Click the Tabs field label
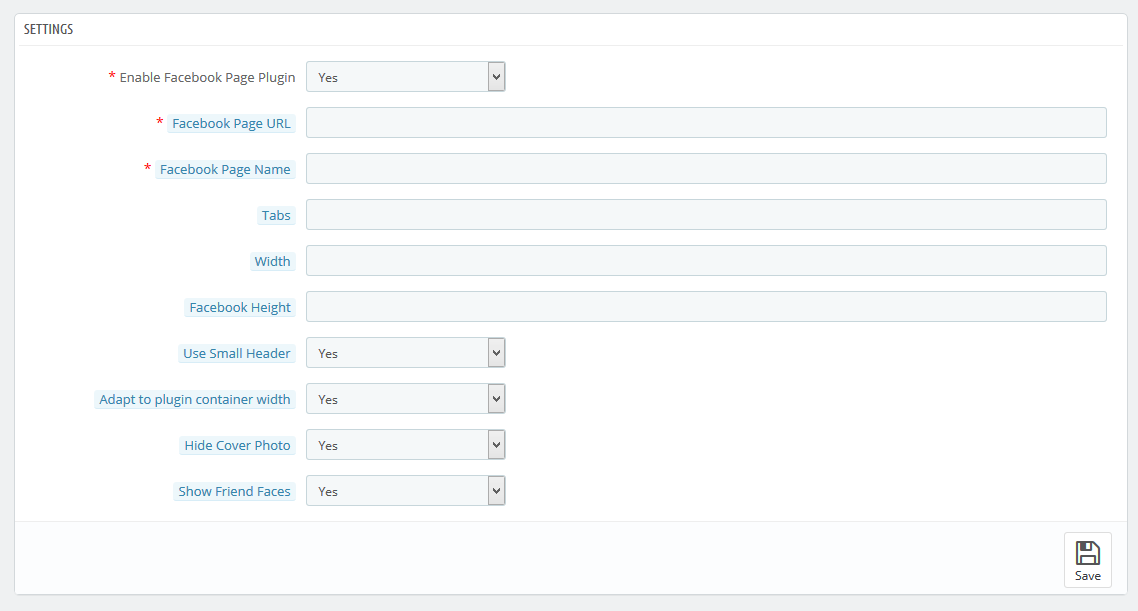 click(x=276, y=215)
